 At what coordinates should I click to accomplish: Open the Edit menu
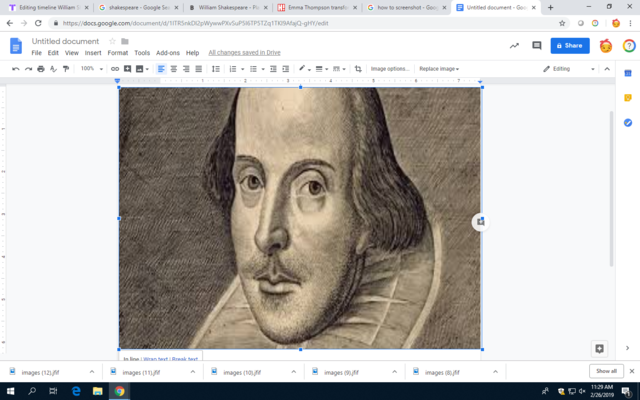53,53
